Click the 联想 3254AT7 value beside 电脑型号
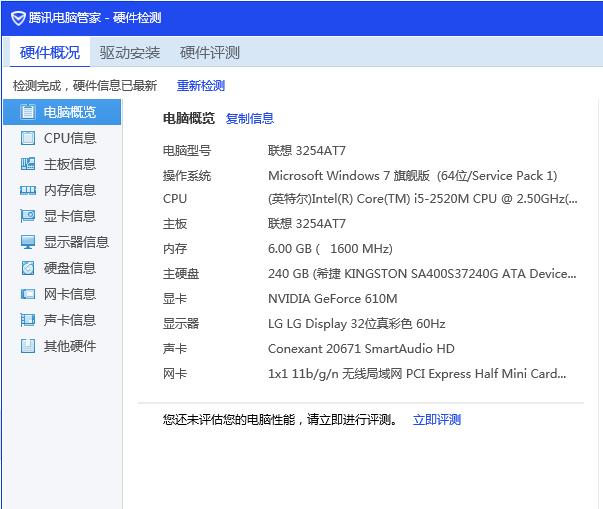This screenshot has height=509, width=603. click(x=306, y=150)
